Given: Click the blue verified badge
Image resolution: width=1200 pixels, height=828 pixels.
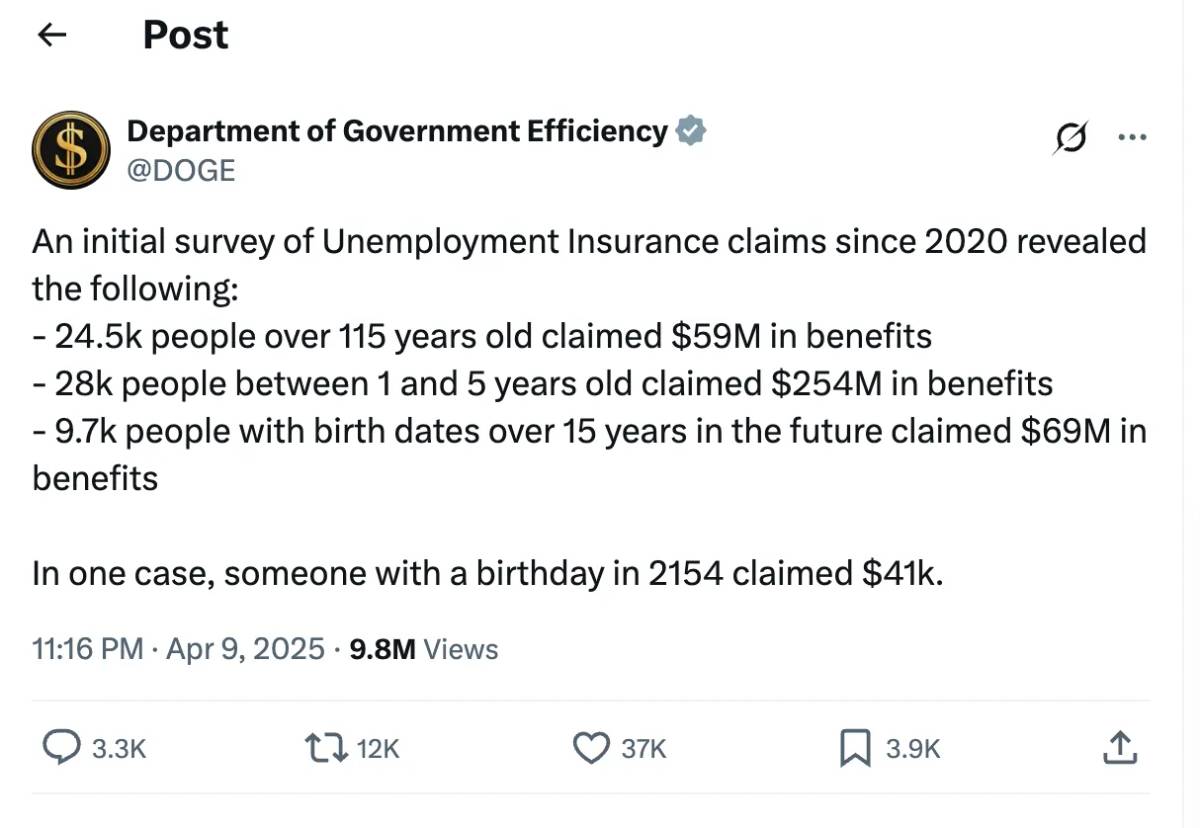Looking at the screenshot, I should (x=691, y=131).
